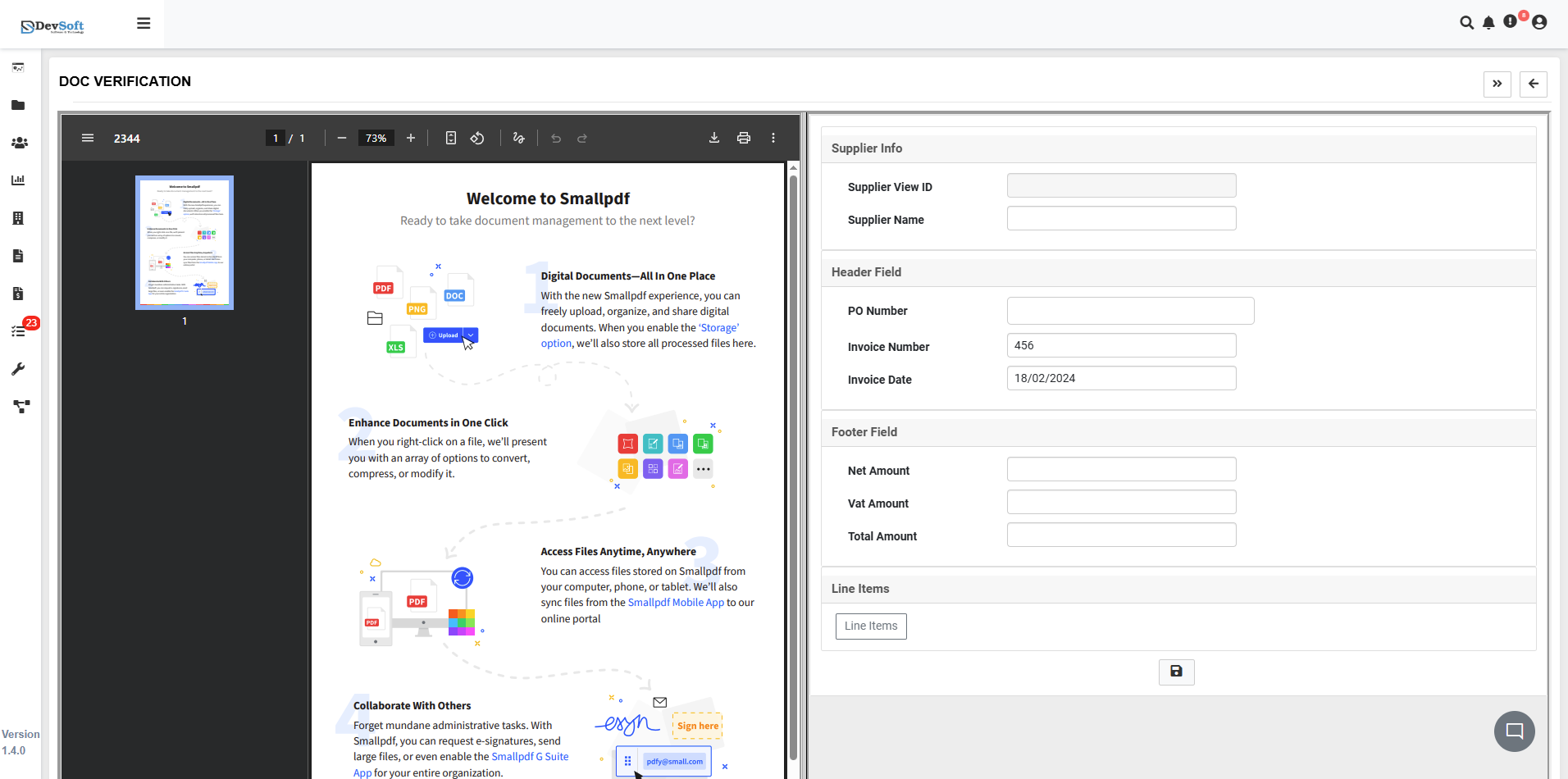The image size is (1568, 779).
Task: Click the Line Items button
Action: 871,626
